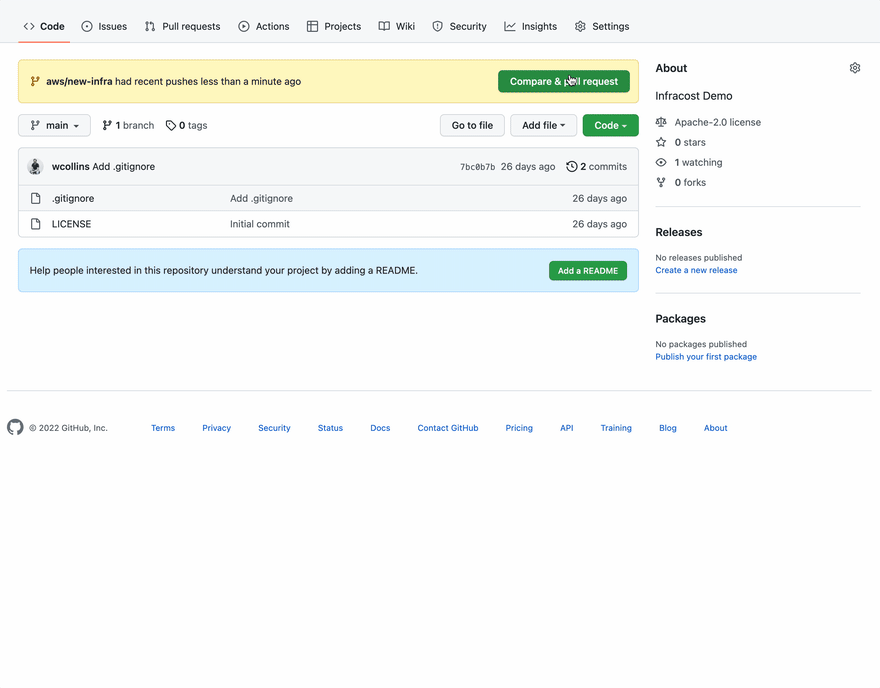Screen dimensions: 880x688
Task: Click the 26 days ago timestamp on LICENSE row
Action: 599,224
